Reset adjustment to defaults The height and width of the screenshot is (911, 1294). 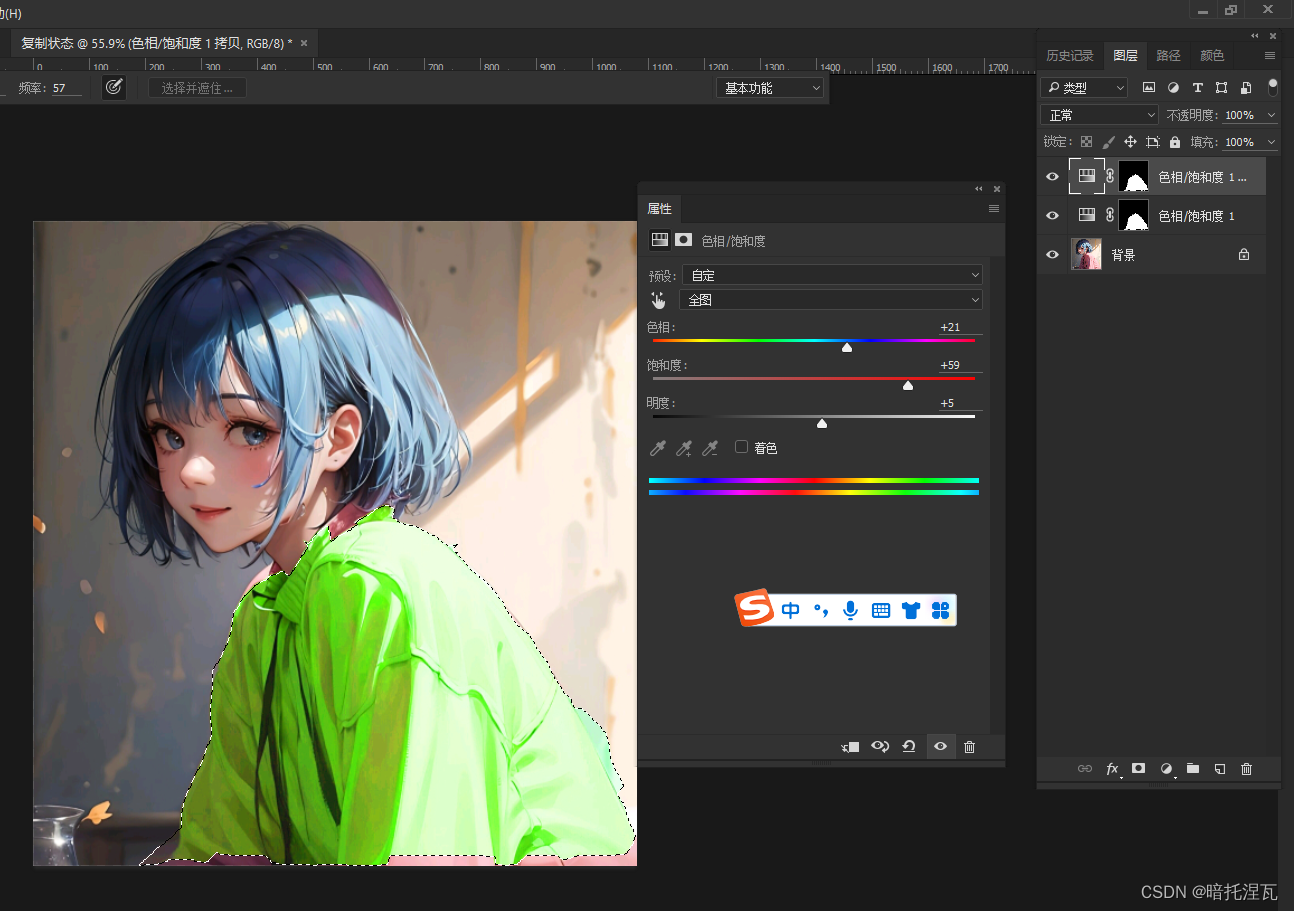[x=909, y=746]
